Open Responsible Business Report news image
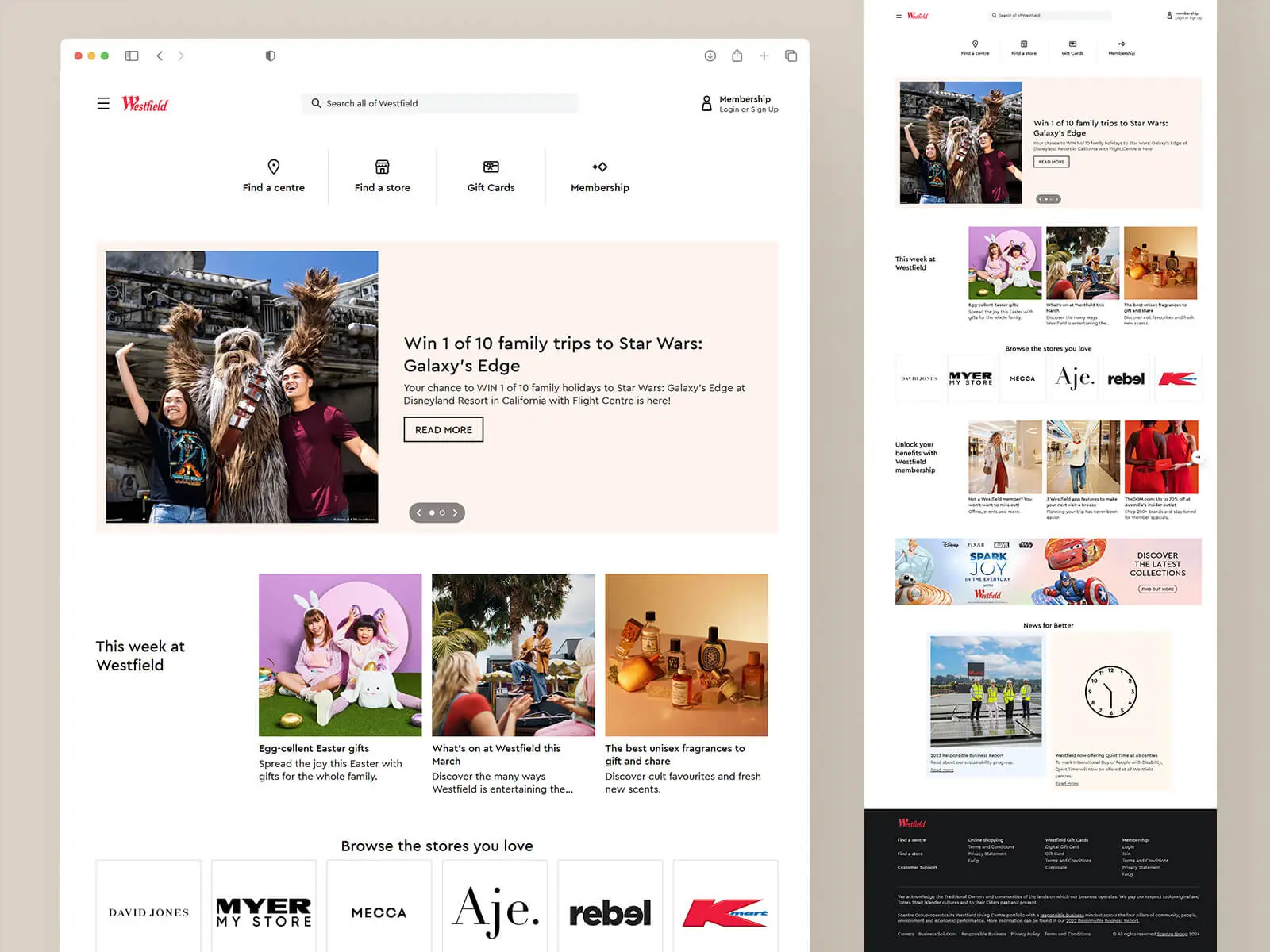The height and width of the screenshot is (952, 1270). [x=986, y=691]
